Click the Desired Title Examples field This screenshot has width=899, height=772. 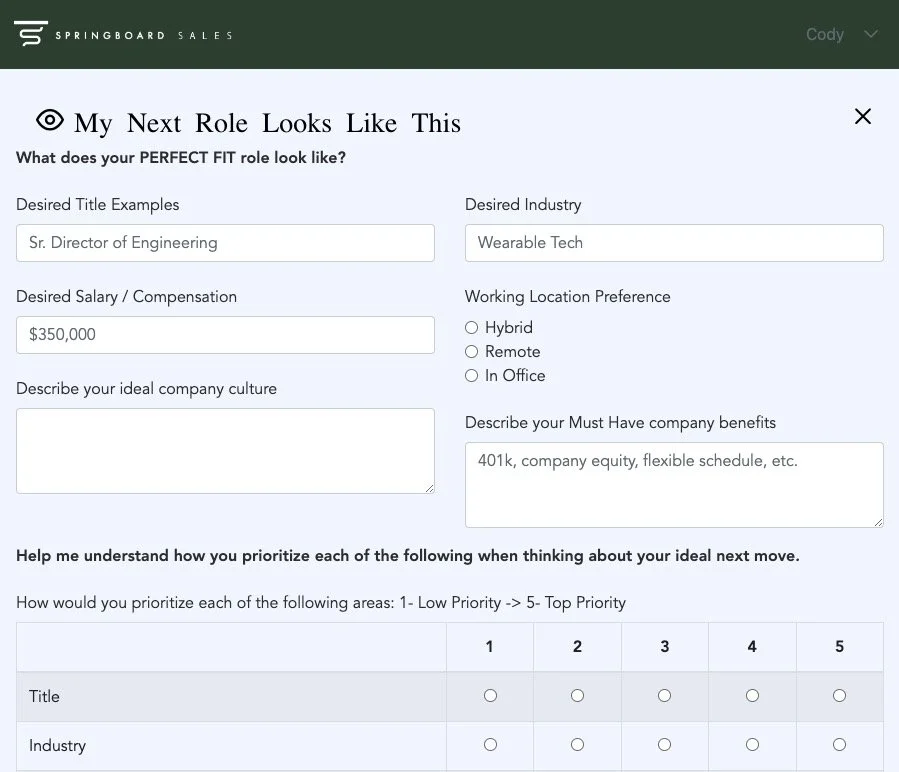pos(225,243)
